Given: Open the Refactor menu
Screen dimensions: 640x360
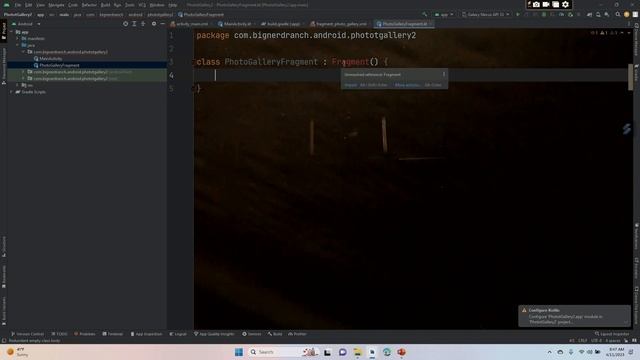Looking at the screenshot, I should [89, 5].
